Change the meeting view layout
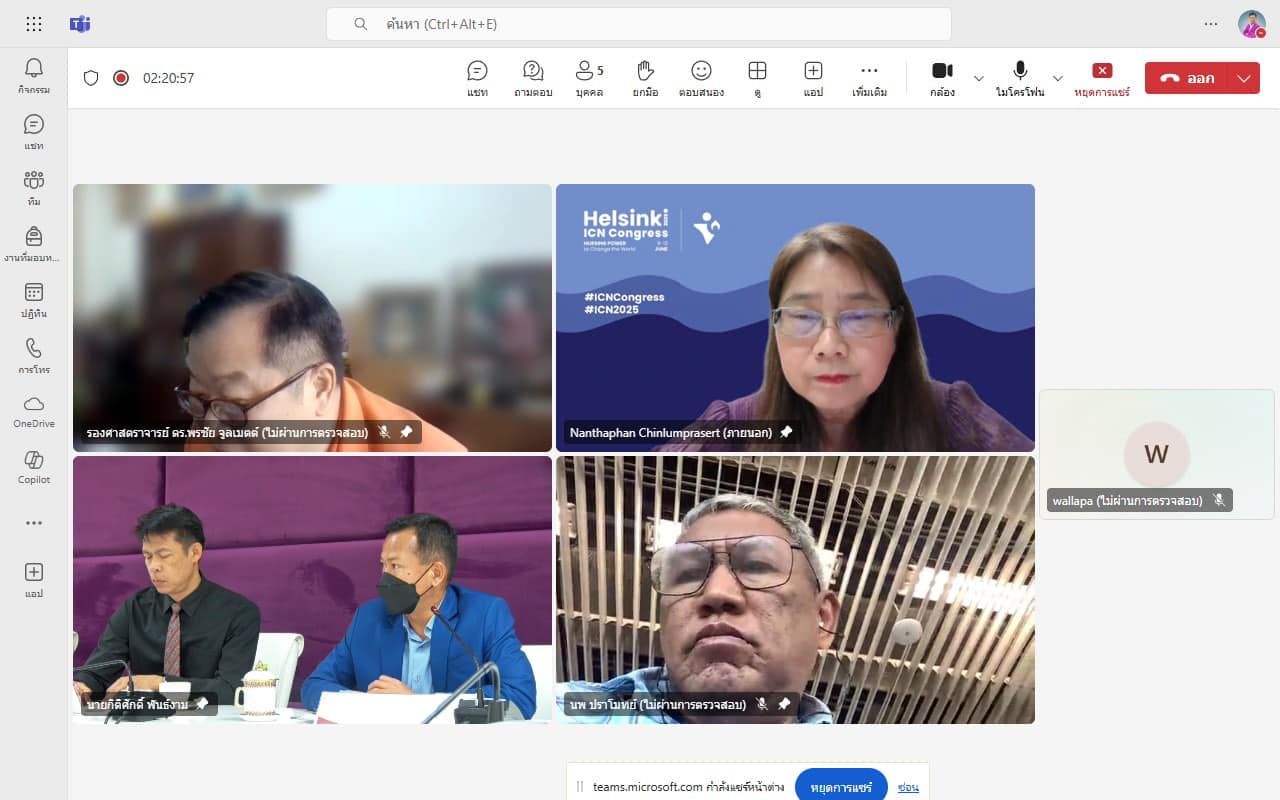Image resolution: width=1280 pixels, height=800 pixels. click(757, 78)
